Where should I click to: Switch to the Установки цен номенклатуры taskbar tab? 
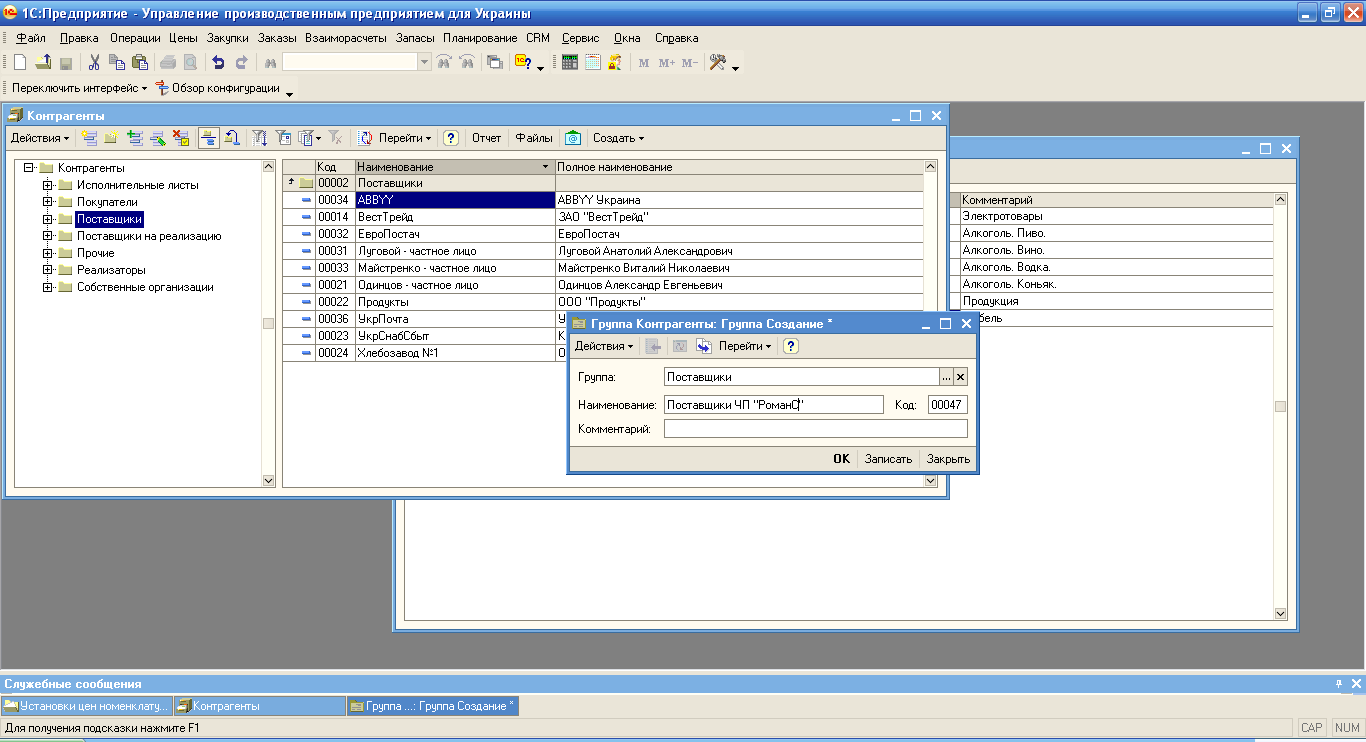click(87, 706)
